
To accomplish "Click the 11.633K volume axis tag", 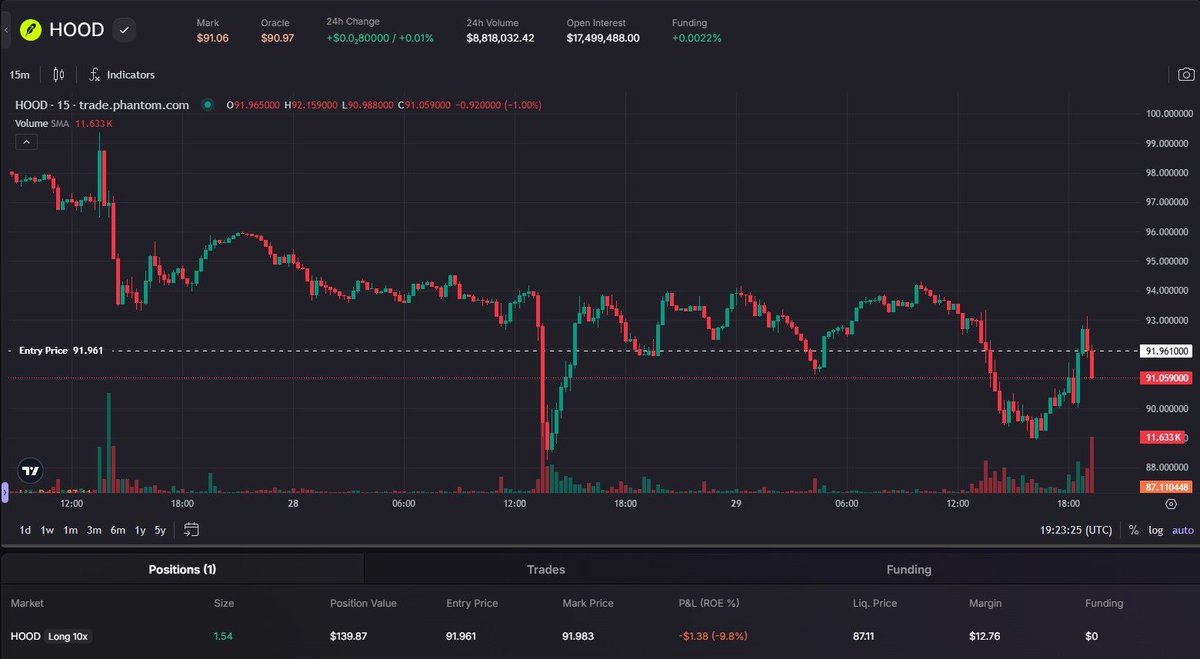I will (x=1162, y=438).
